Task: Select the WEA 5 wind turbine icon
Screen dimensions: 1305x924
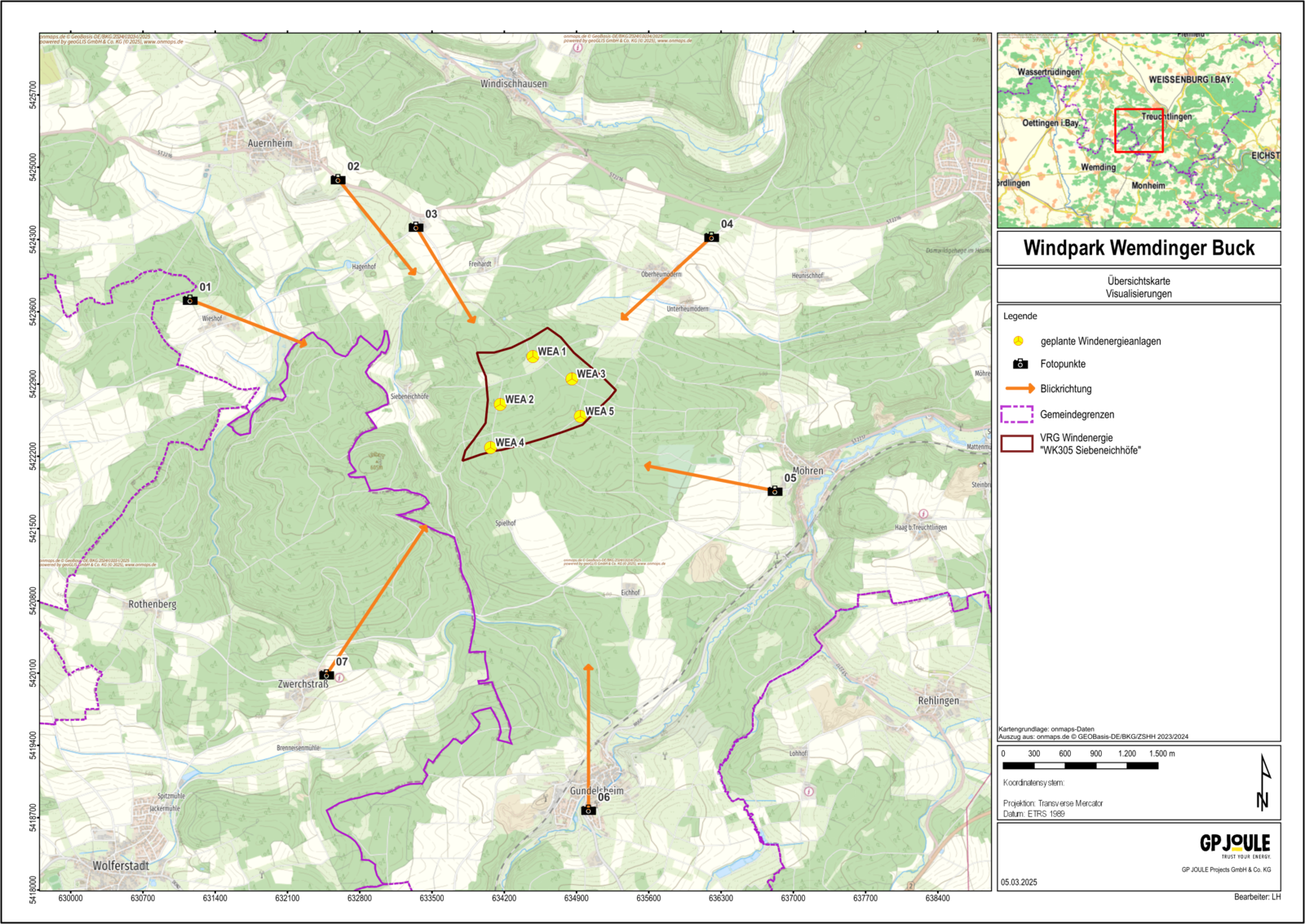Action: 579,416
